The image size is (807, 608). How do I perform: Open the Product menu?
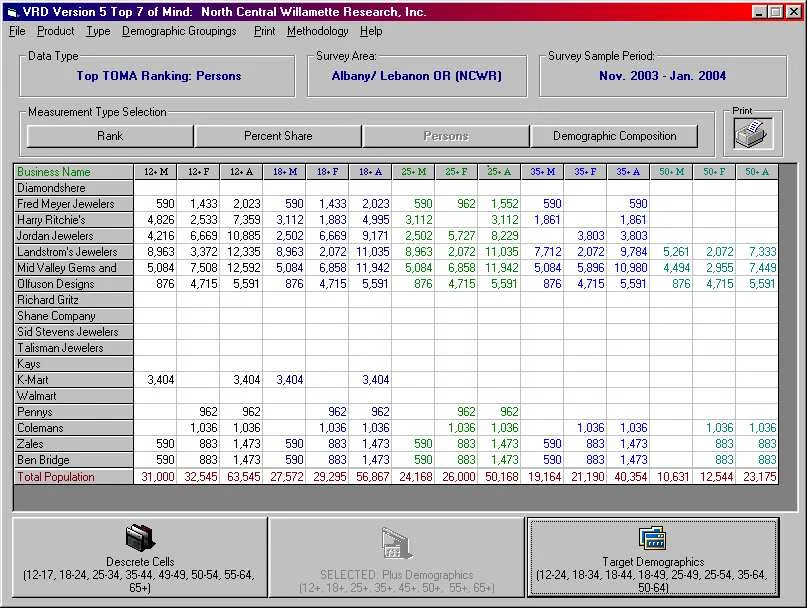[x=56, y=31]
